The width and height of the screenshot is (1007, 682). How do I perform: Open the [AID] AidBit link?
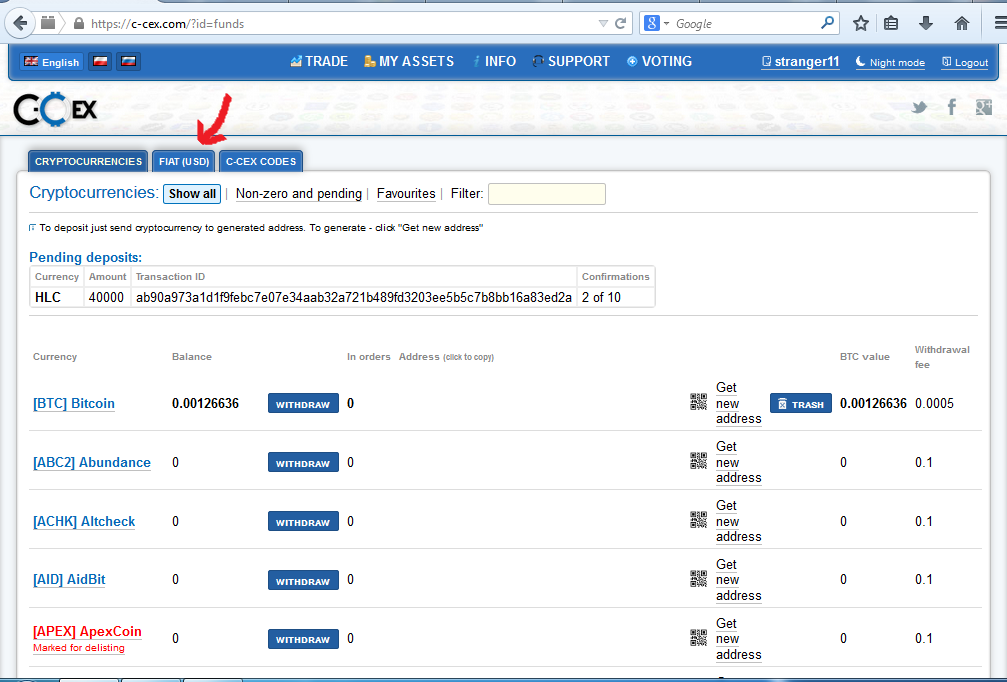69,579
